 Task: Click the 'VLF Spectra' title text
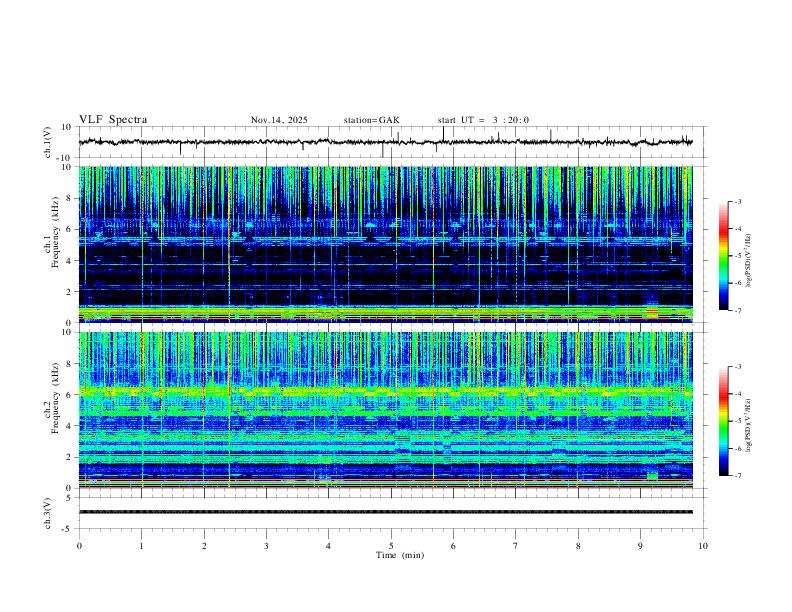tap(113, 120)
